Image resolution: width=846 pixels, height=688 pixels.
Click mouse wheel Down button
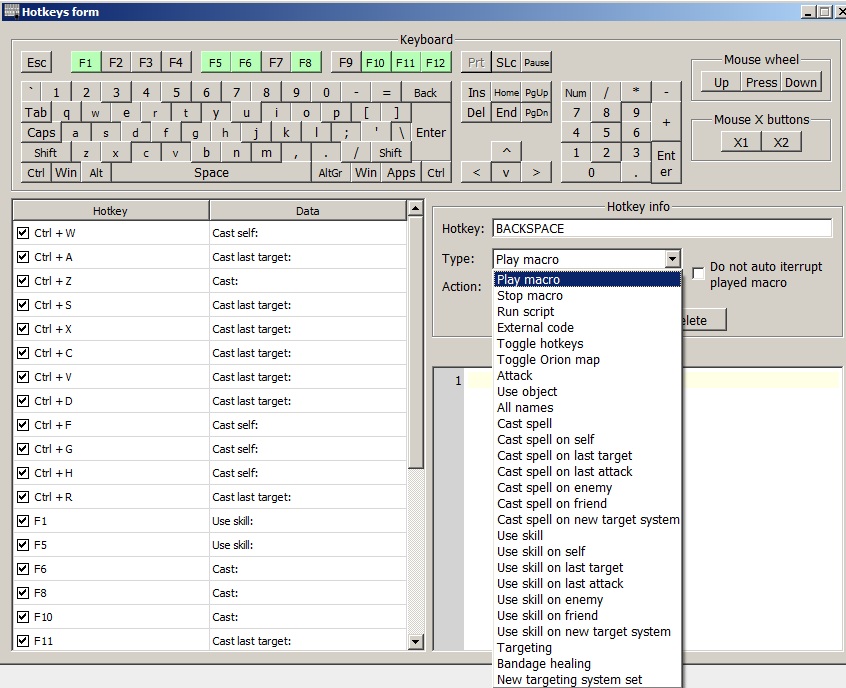pos(801,83)
